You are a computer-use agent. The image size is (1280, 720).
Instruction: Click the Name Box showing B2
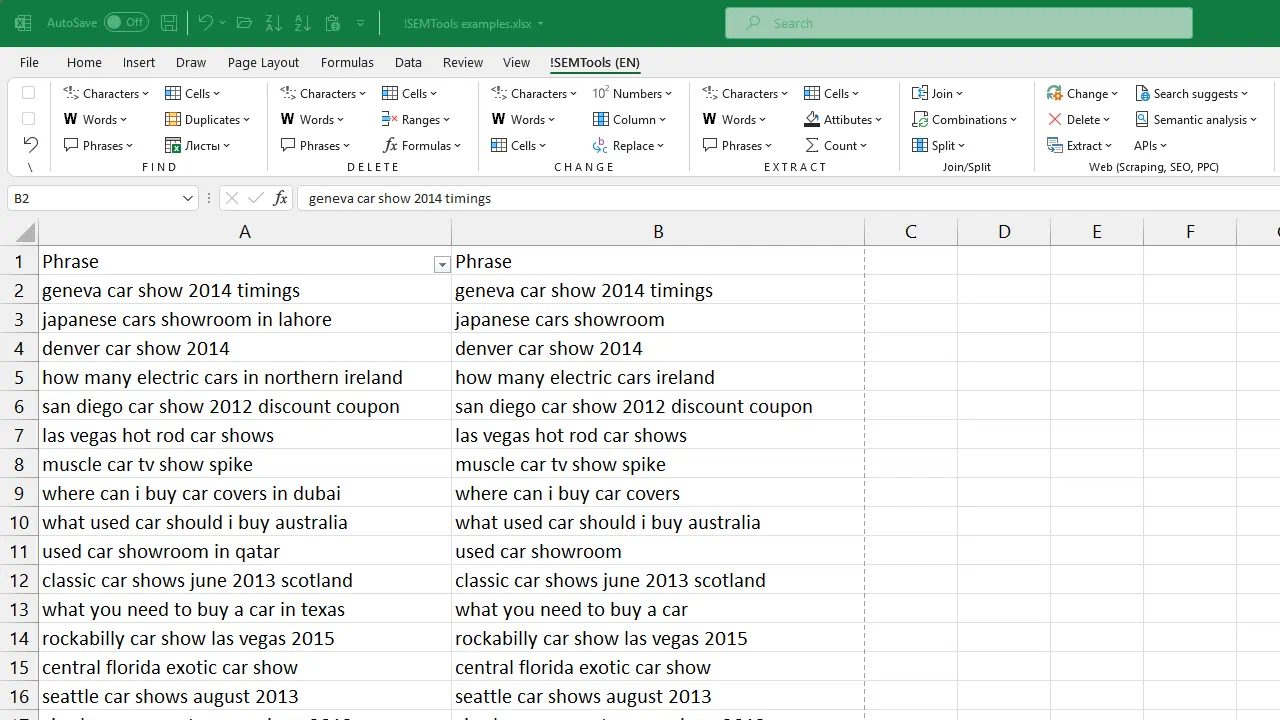(x=102, y=198)
